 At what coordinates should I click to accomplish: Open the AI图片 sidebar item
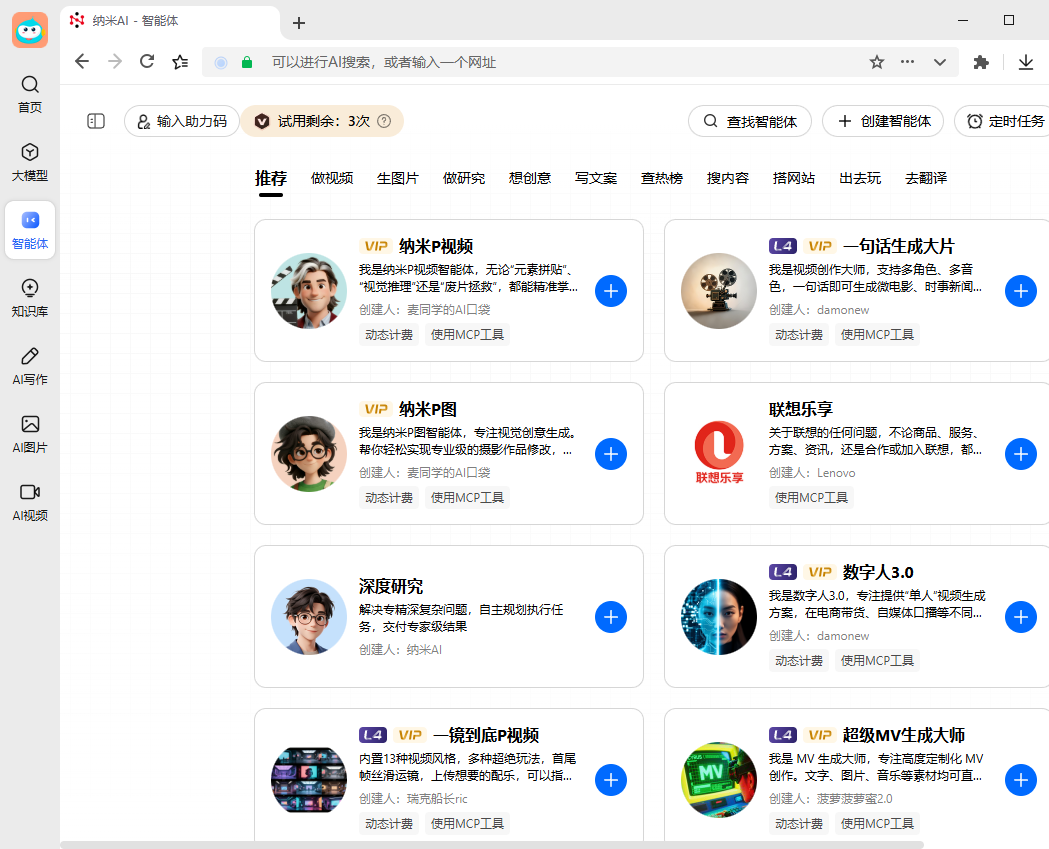[x=29, y=434]
